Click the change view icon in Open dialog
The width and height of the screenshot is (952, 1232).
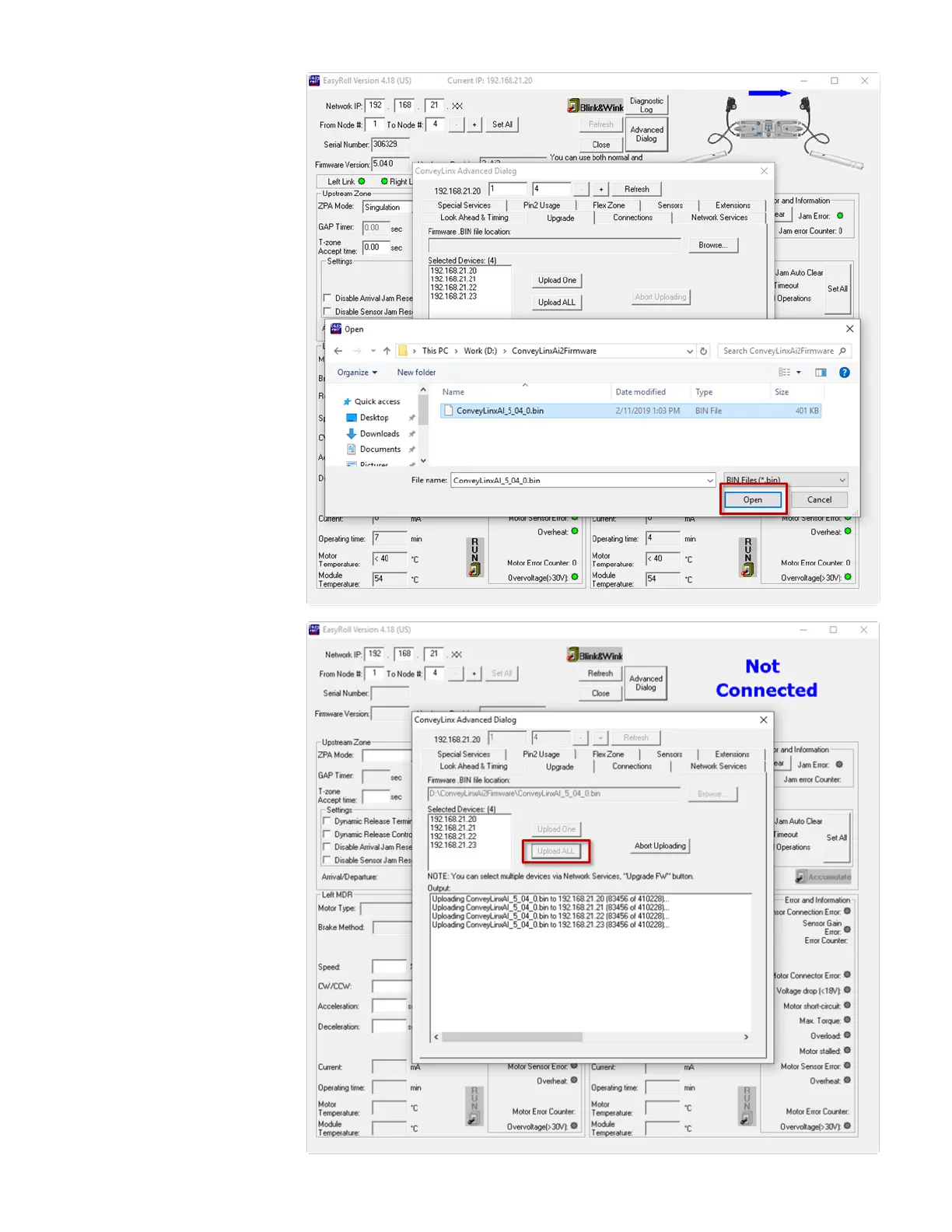[785, 373]
